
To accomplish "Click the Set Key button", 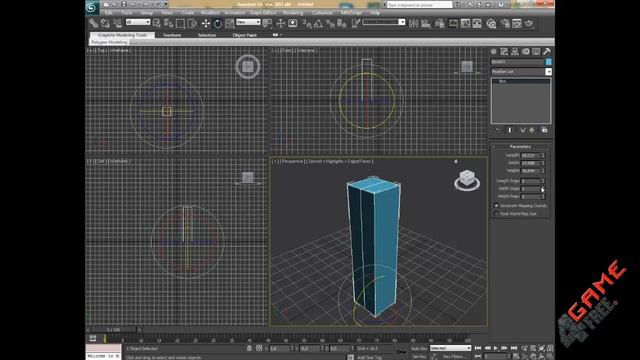I will coord(419,356).
